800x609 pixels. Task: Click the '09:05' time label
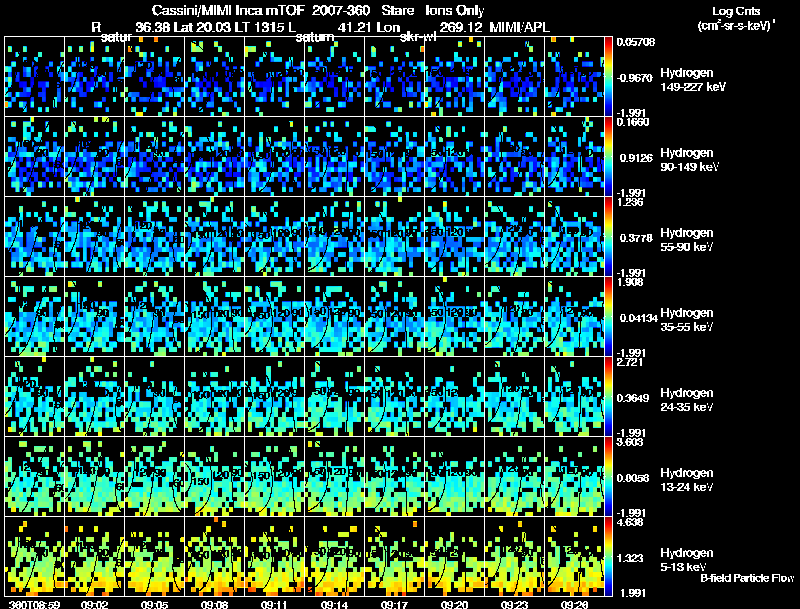click(154, 604)
